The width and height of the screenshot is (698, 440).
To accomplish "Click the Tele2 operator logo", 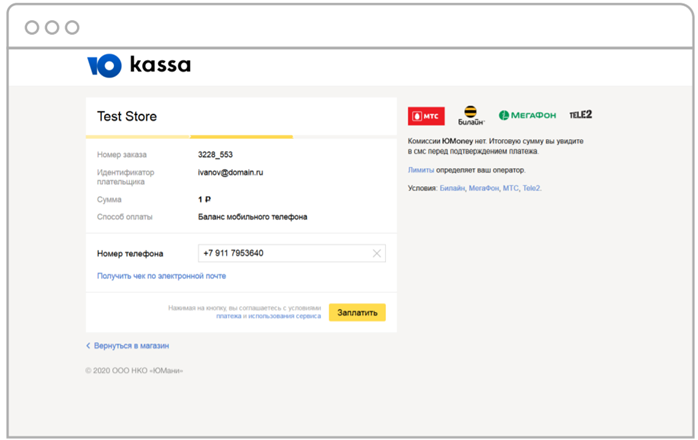I will pos(580,115).
